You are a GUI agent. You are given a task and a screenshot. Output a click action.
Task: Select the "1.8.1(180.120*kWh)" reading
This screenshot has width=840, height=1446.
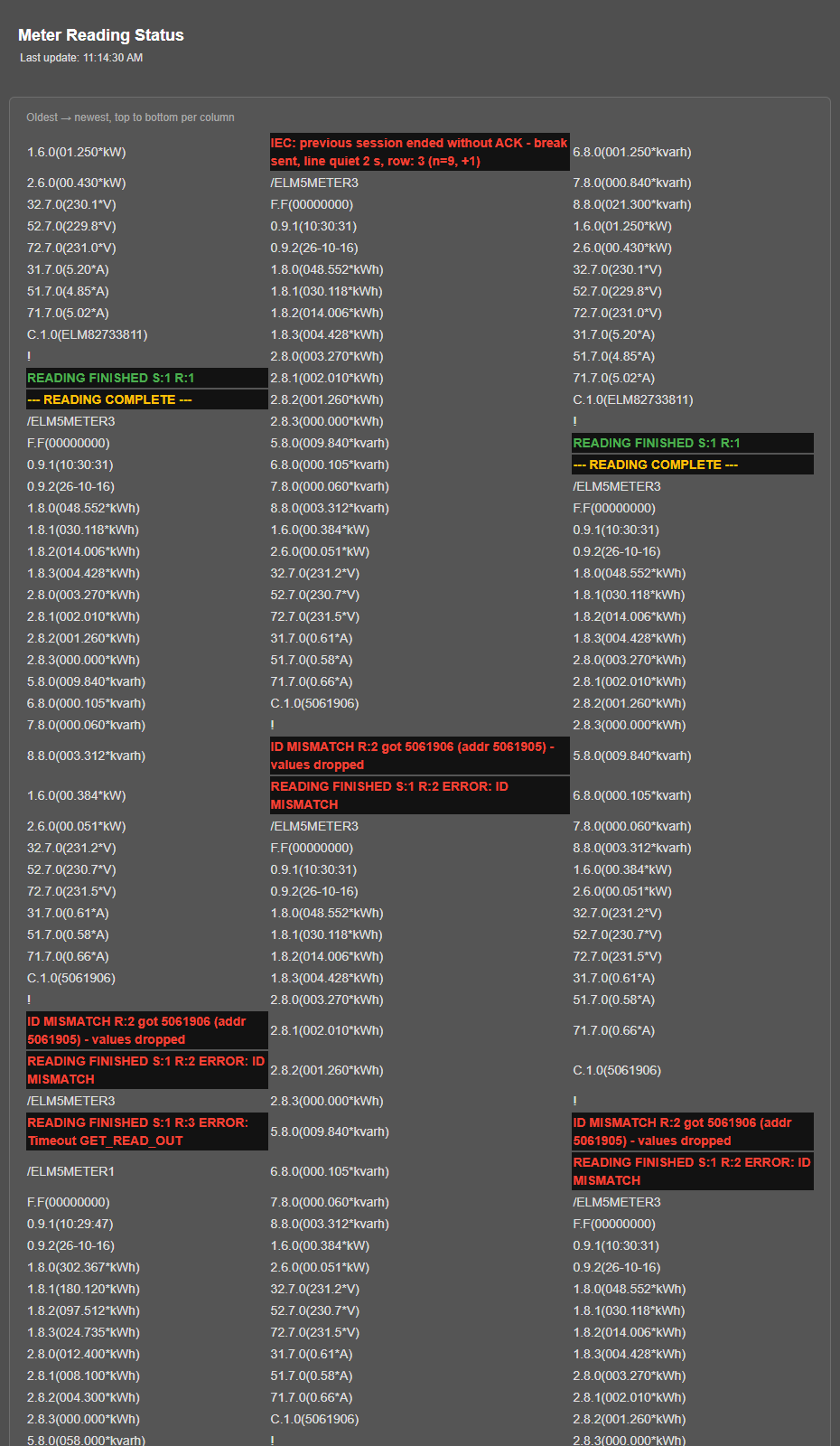(83, 1289)
